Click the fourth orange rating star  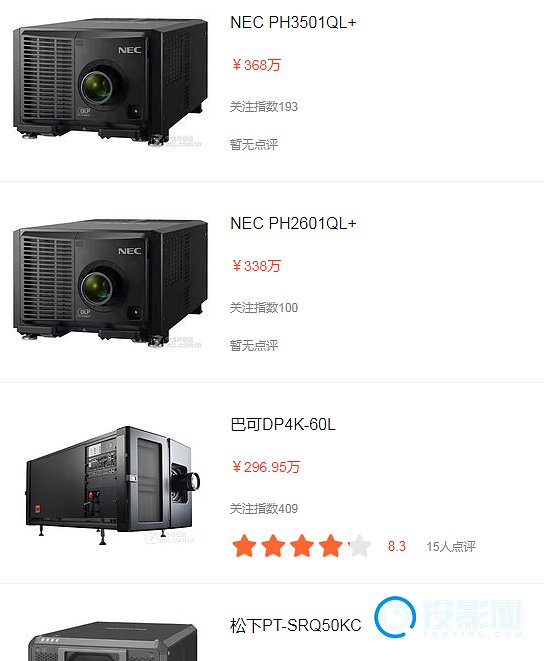(x=331, y=546)
